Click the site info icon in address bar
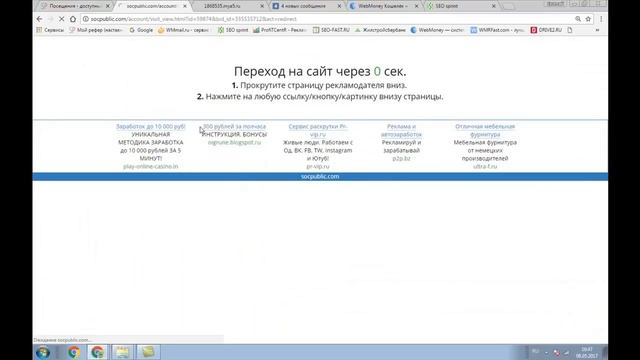The image size is (640, 360). [86, 19]
